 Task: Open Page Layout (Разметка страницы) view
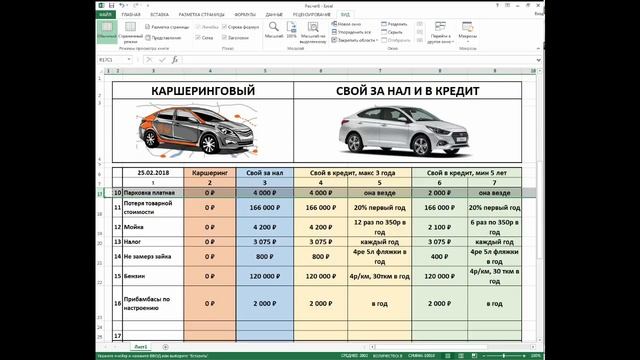[167, 27]
